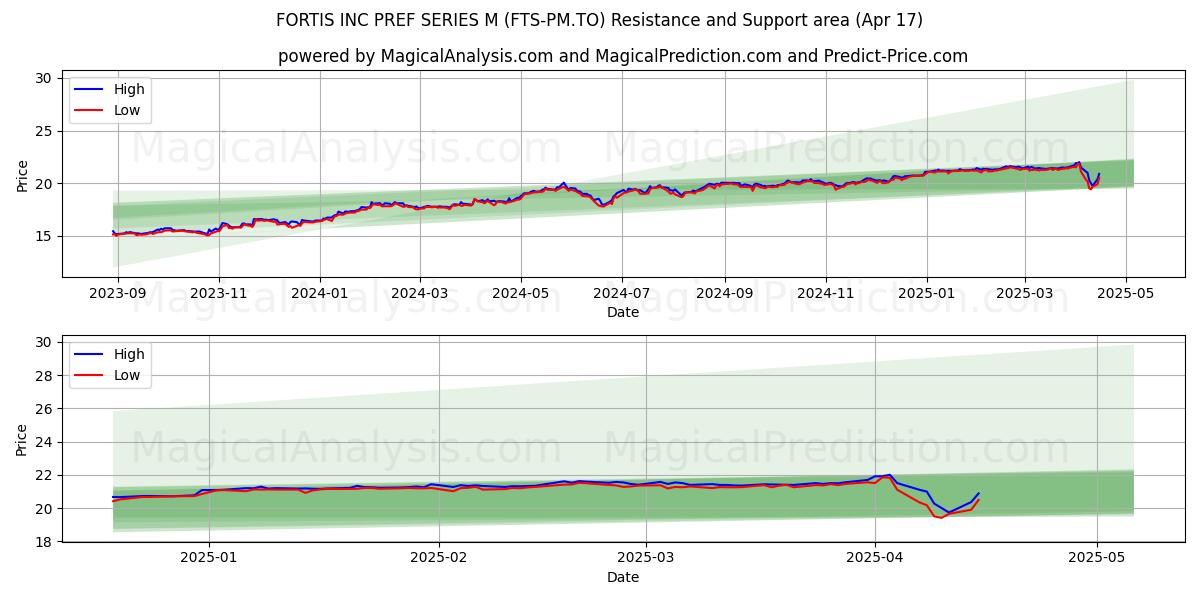Click the 2024-07 x-axis label in top chart
The width and height of the screenshot is (1200, 600).
tap(622, 294)
